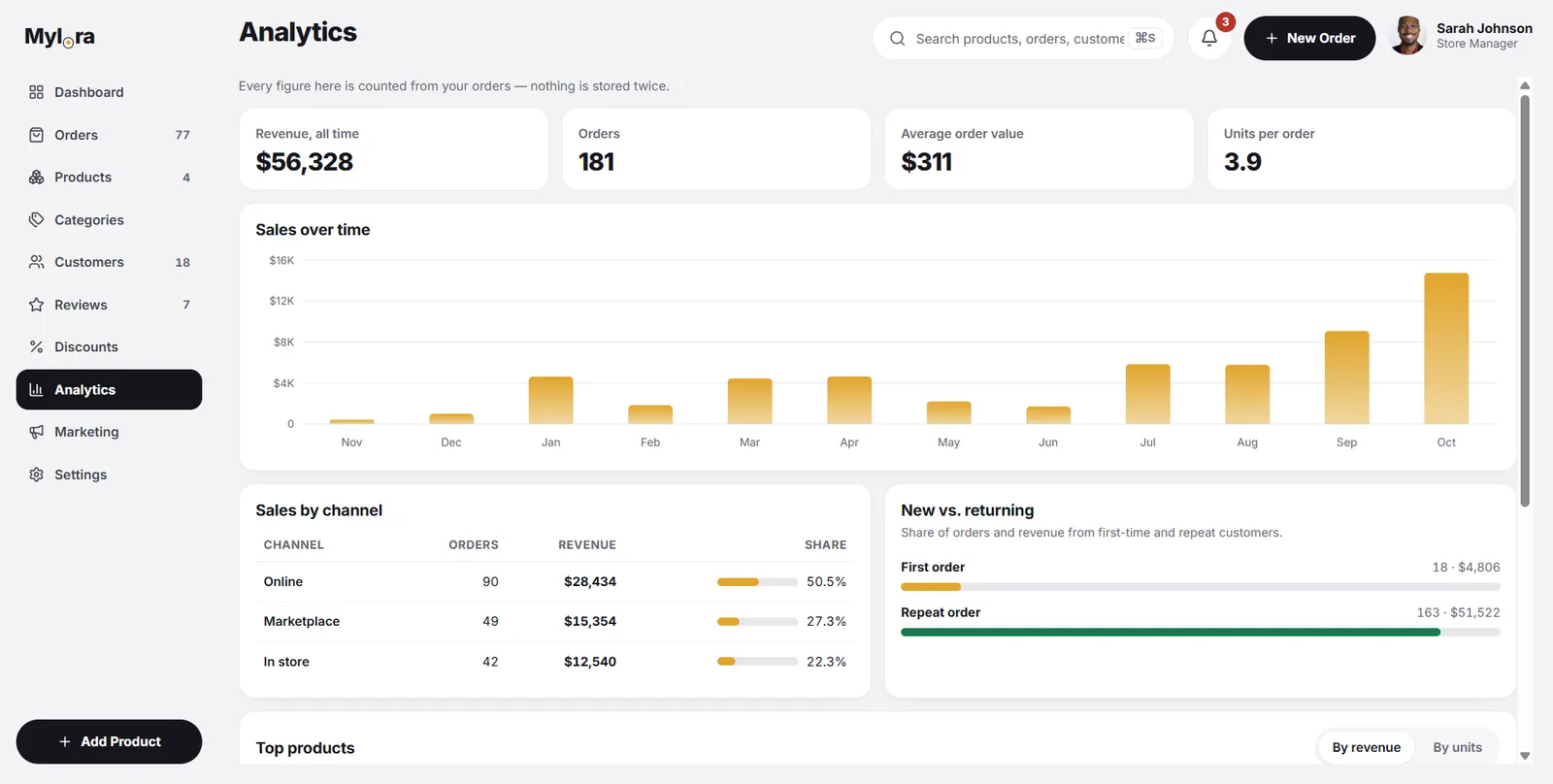Click the Online channel share bar
Image resolution: width=1553 pixels, height=784 pixels.
tap(757, 582)
